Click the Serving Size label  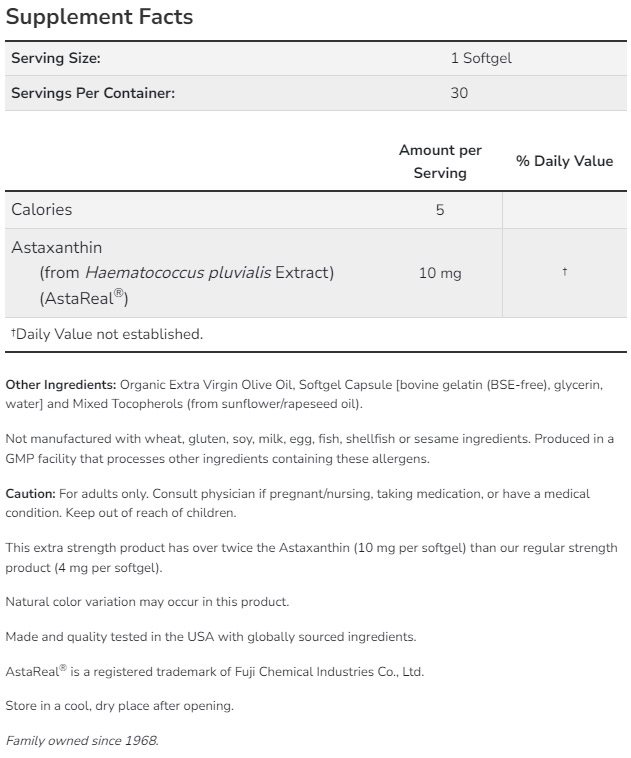pos(56,58)
